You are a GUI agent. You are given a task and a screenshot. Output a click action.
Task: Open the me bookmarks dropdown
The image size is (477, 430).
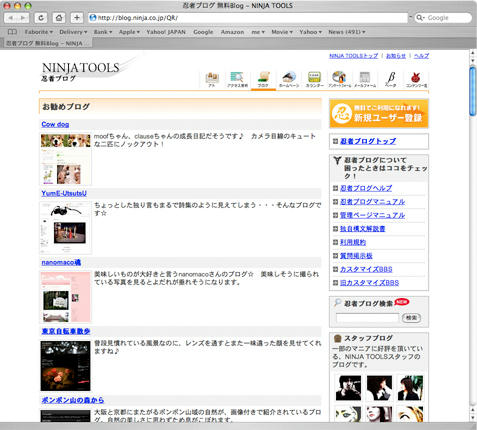click(x=258, y=32)
